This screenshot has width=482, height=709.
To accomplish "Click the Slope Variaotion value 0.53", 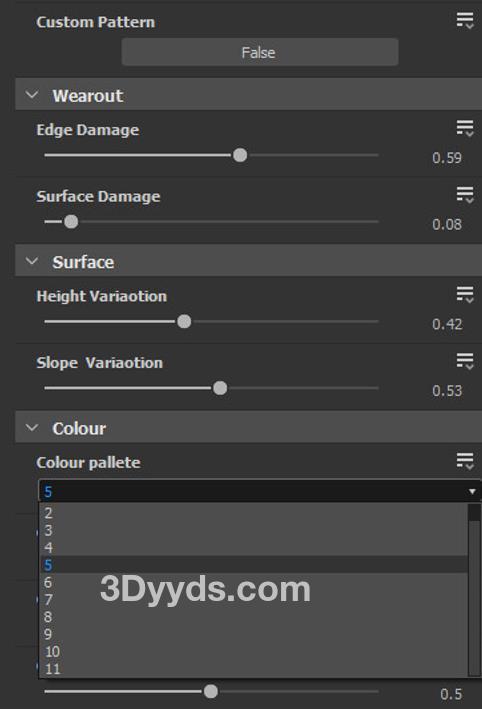I will pyautogui.click(x=447, y=390).
